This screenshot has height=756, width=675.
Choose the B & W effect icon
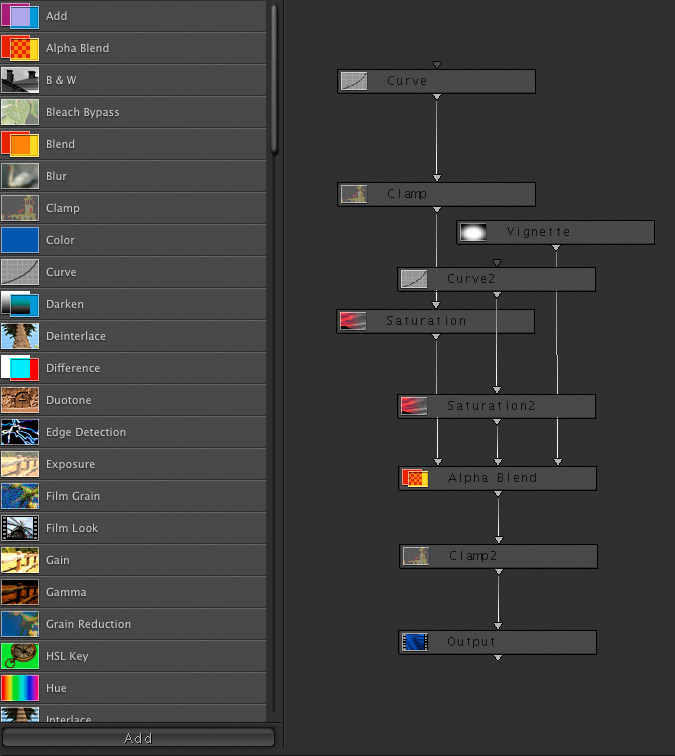point(20,80)
